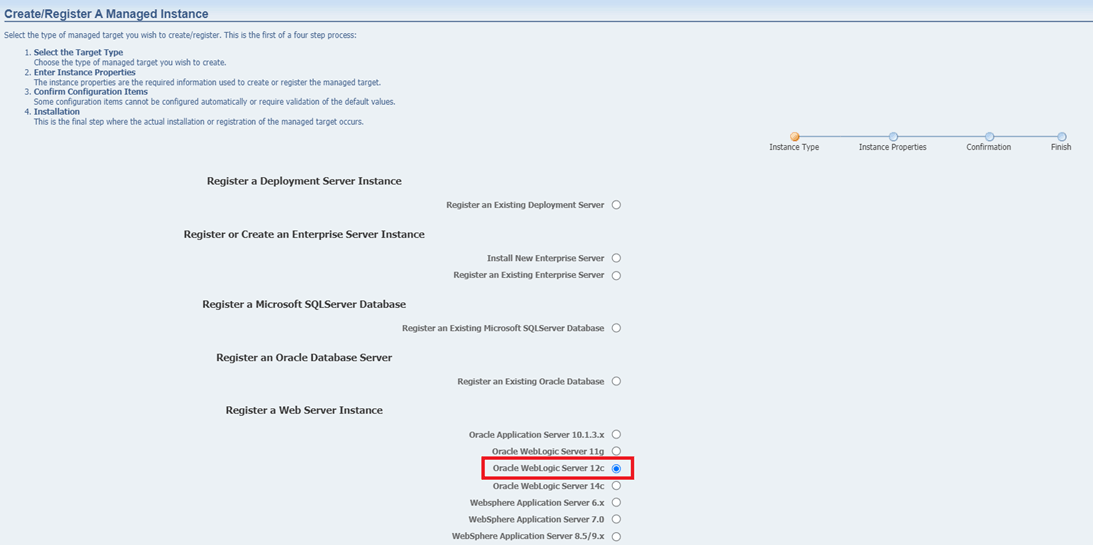The width and height of the screenshot is (1093, 545).
Task: Click the Instance Type step label
Action: (x=794, y=148)
